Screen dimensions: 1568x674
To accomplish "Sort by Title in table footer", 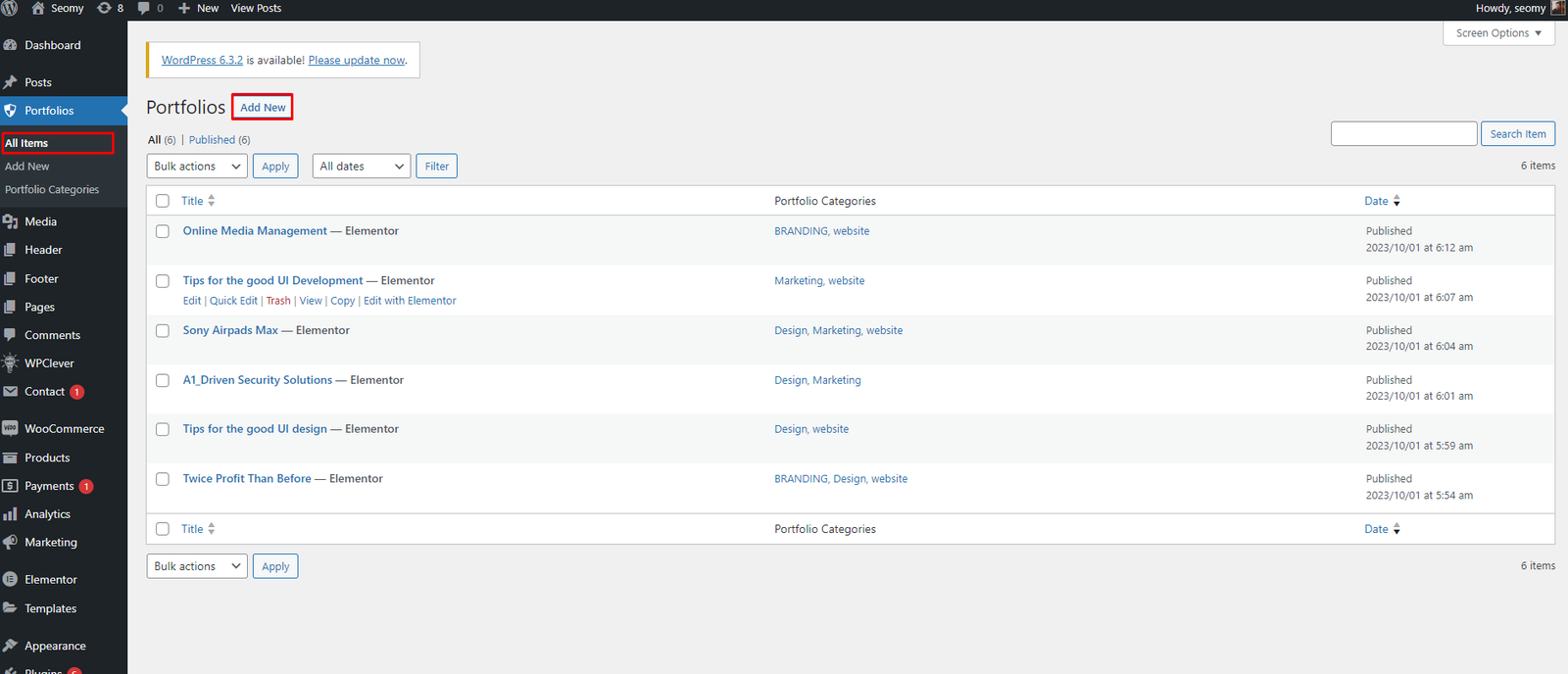I will (x=198, y=529).
